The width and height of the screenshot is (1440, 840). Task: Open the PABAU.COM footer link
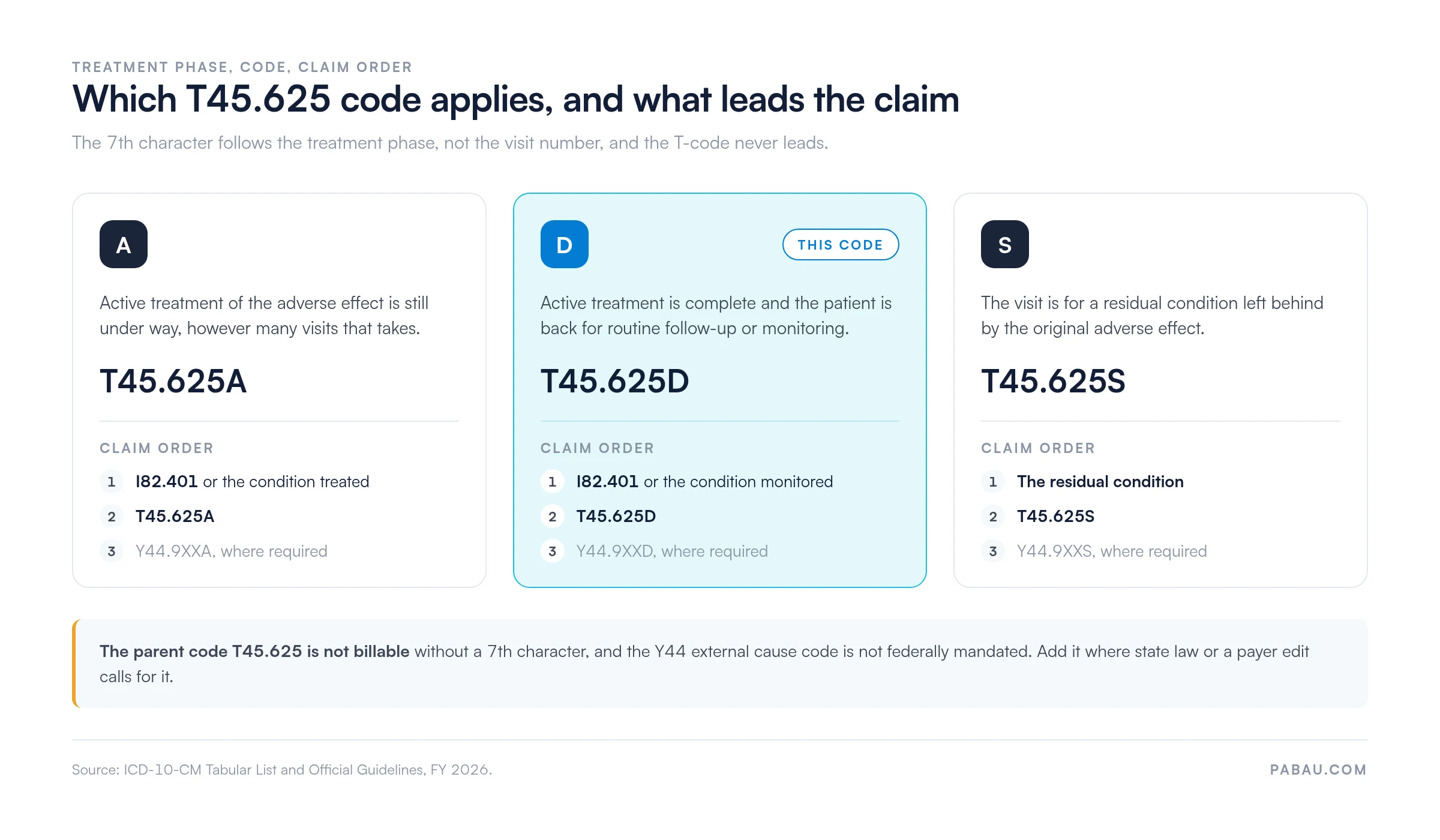point(1318,770)
